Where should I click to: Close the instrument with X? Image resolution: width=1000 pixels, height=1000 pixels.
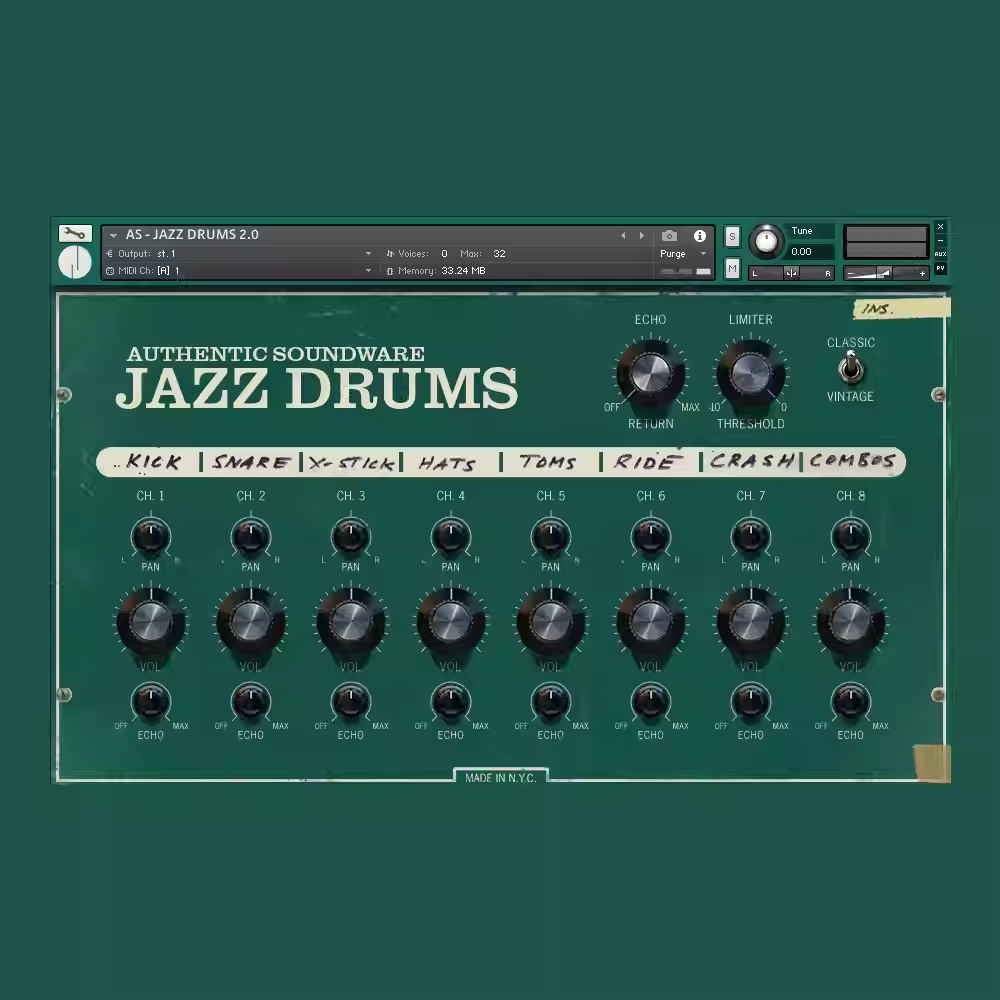pyautogui.click(x=940, y=226)
